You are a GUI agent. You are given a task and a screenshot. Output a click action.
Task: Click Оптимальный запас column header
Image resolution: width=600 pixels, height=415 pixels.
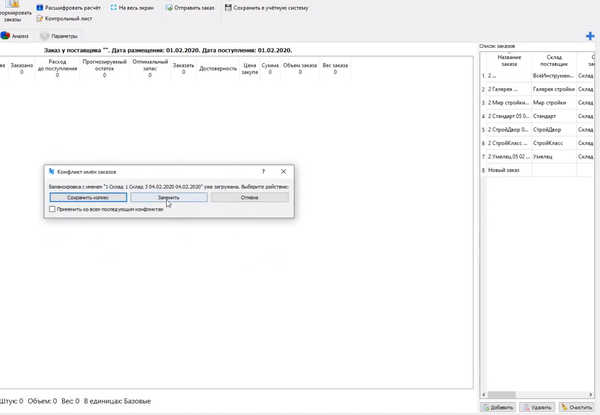[x=150, y=68]
